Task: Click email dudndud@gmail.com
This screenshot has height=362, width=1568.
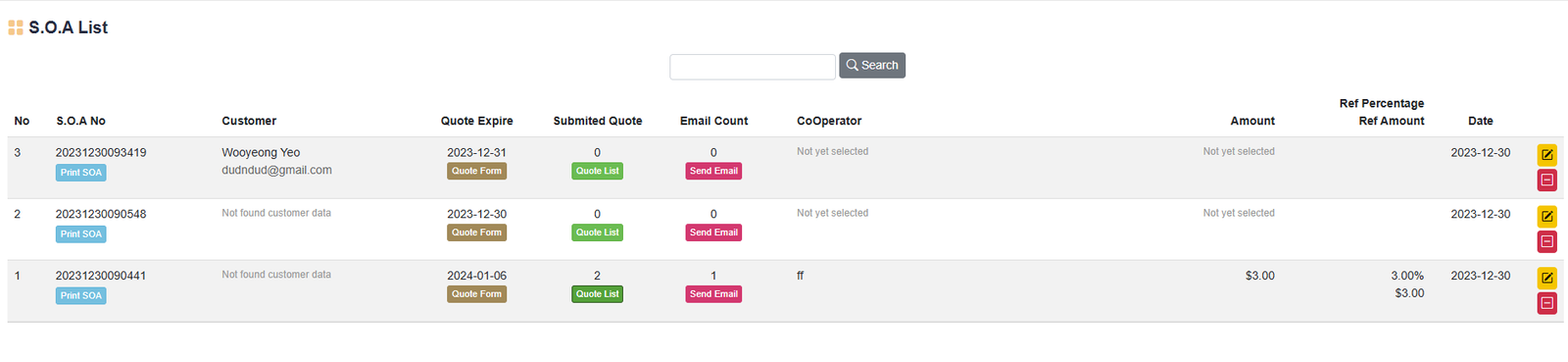Action: pyautogui.click(x=276, y=170)
